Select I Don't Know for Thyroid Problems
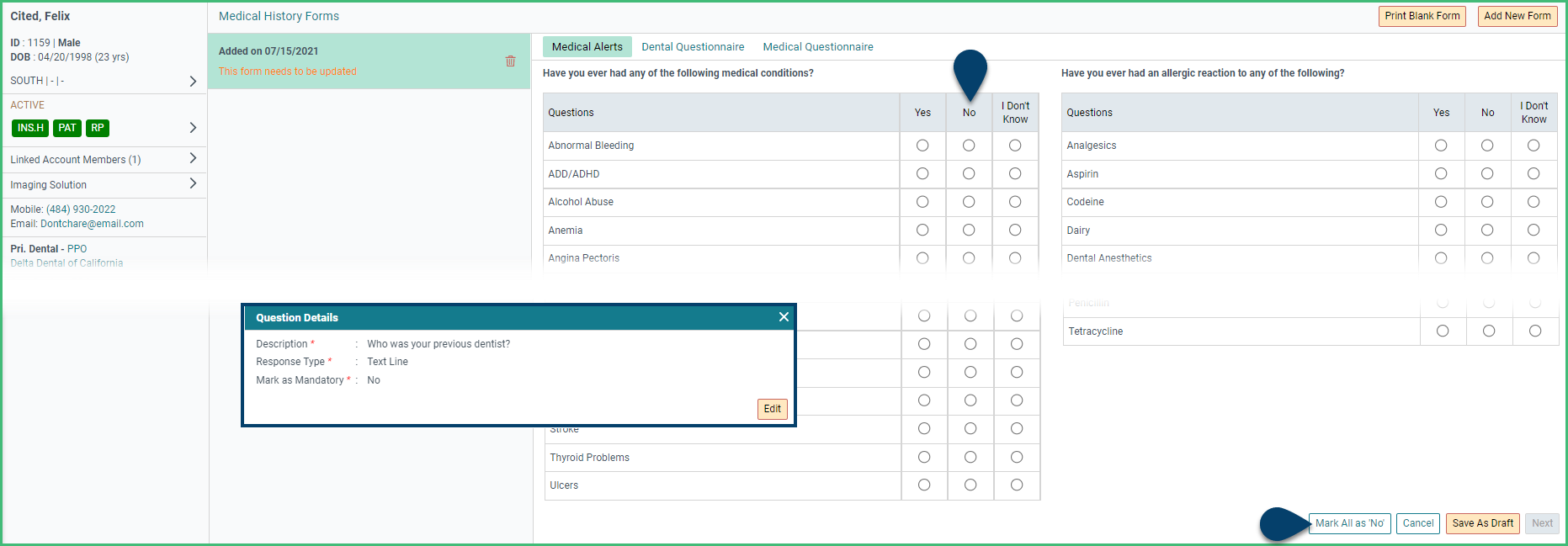 coord(1017,457)
